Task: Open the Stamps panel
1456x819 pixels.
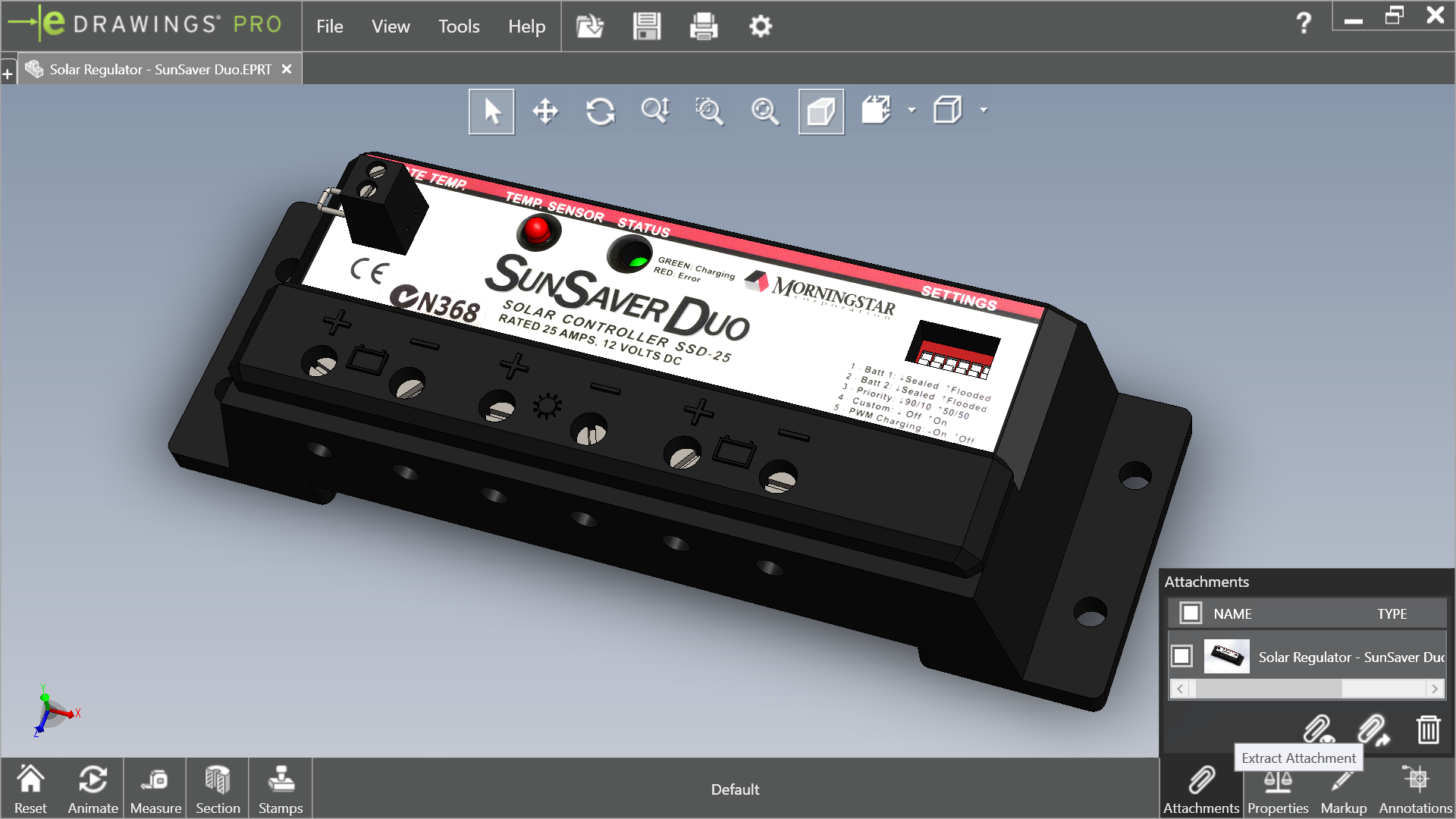Action: click(x=280, y=789)
